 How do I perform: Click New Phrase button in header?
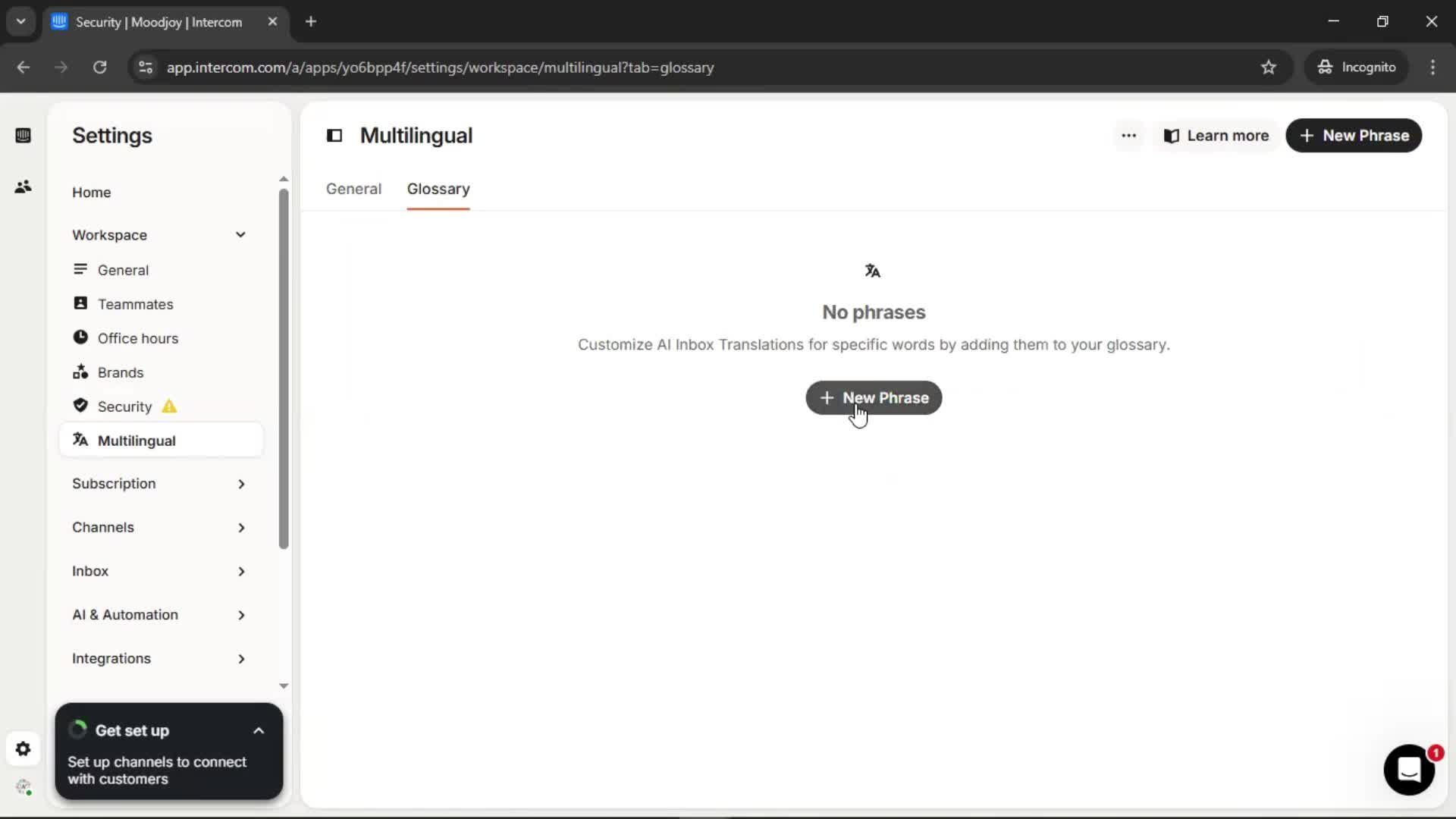1354,136
